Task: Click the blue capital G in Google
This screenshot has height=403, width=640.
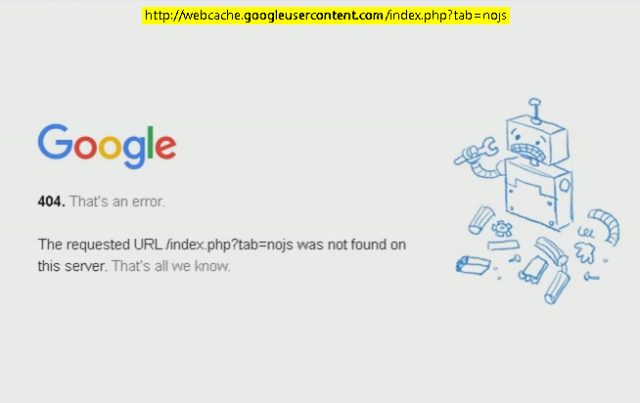Action: click(x=55, y=141)
